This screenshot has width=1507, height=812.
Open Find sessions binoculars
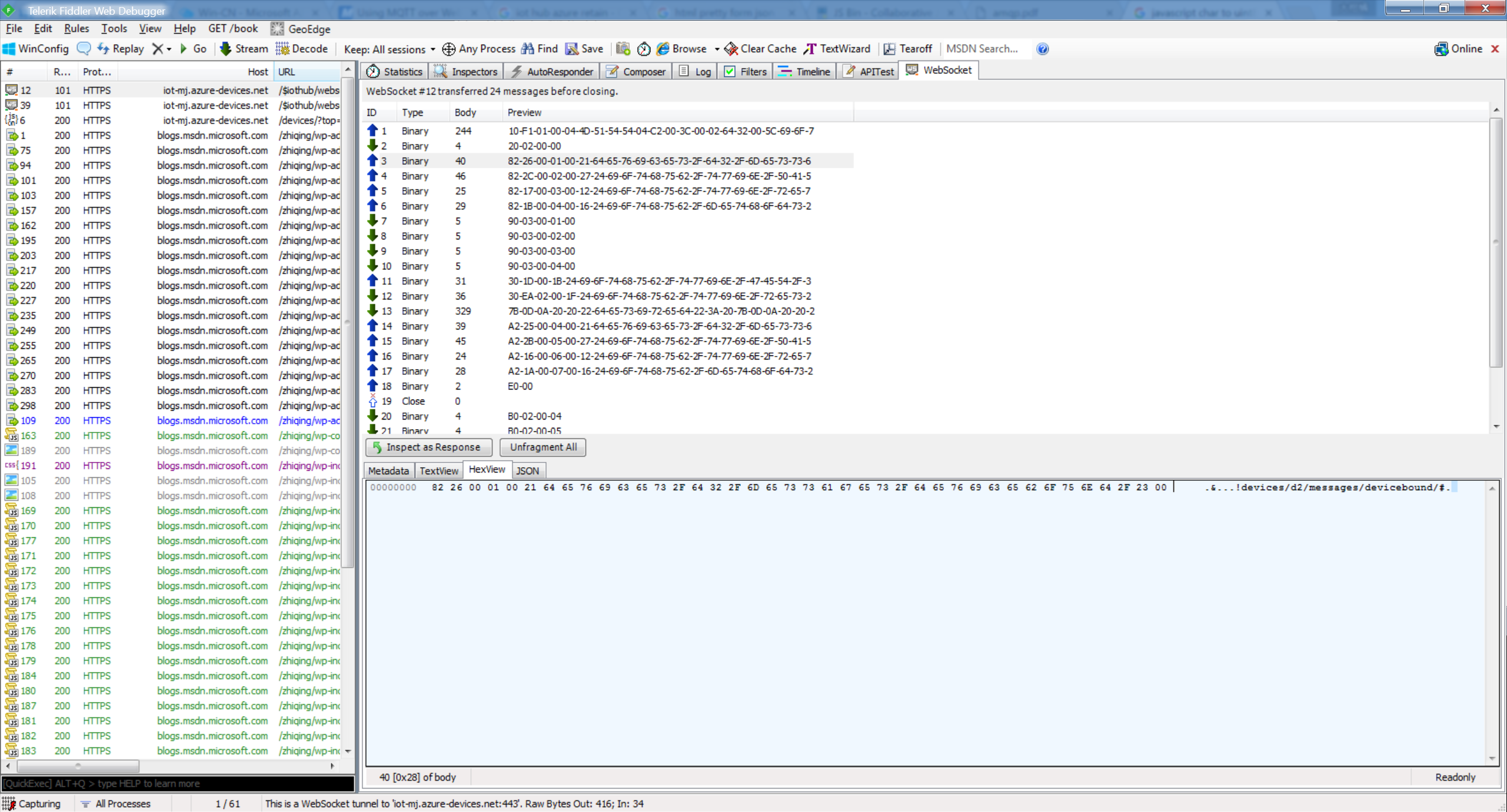pyautogui.click(x=539, y=49)
